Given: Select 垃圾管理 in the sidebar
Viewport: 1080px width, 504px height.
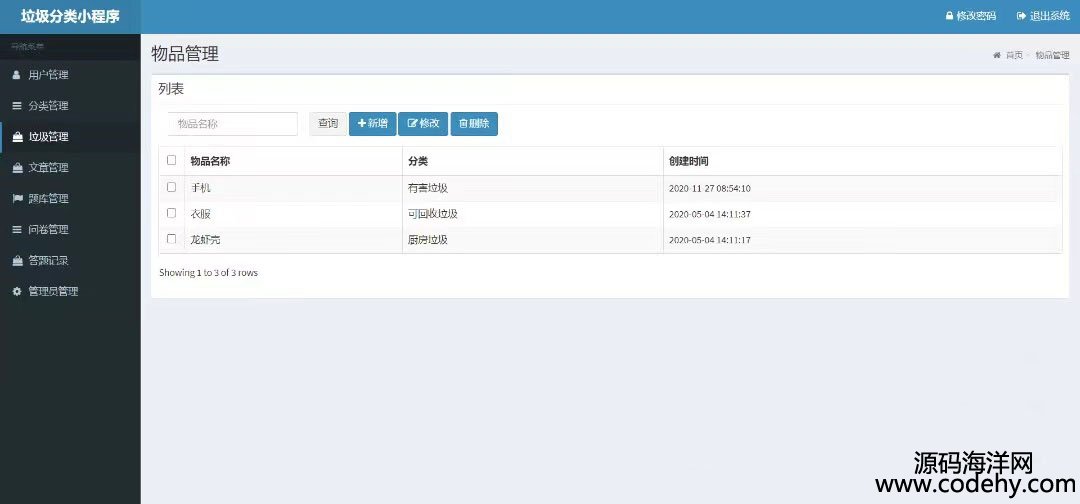Looking at the screenshot, I should [x=70, y=137].
